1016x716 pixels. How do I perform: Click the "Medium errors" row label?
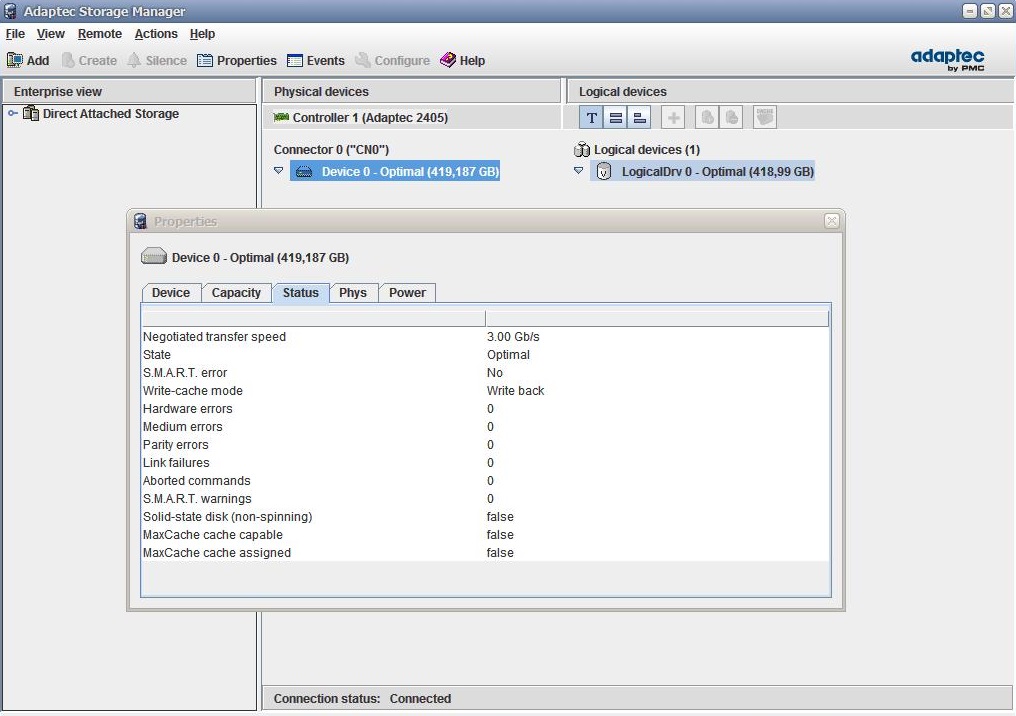183,427
